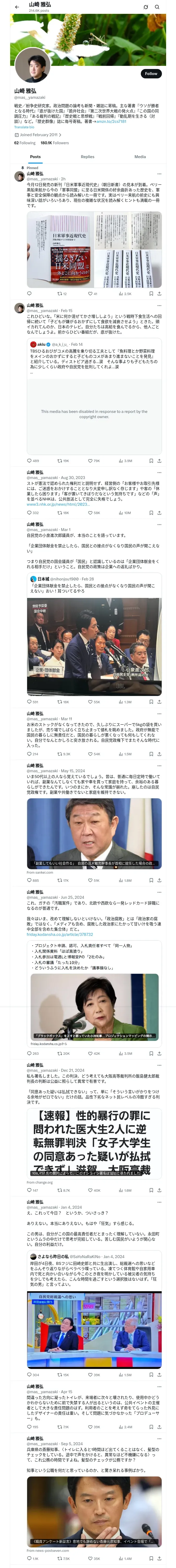176x1568 pixels.
Task: Open more options on pinned post
Action: (x=159, y=174)
